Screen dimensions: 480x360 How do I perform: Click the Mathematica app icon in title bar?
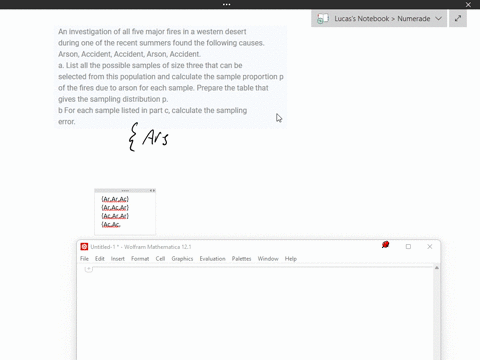tap(84, 247)
